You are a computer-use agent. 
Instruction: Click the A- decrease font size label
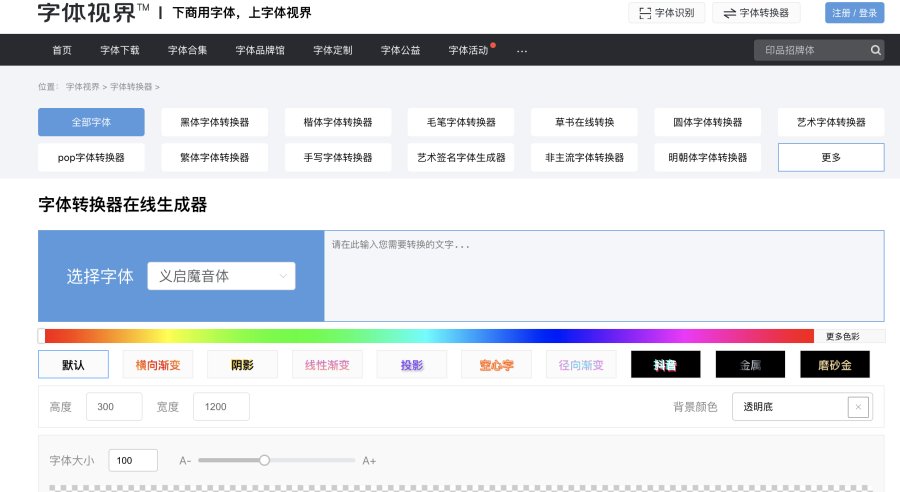pos(185,461)
